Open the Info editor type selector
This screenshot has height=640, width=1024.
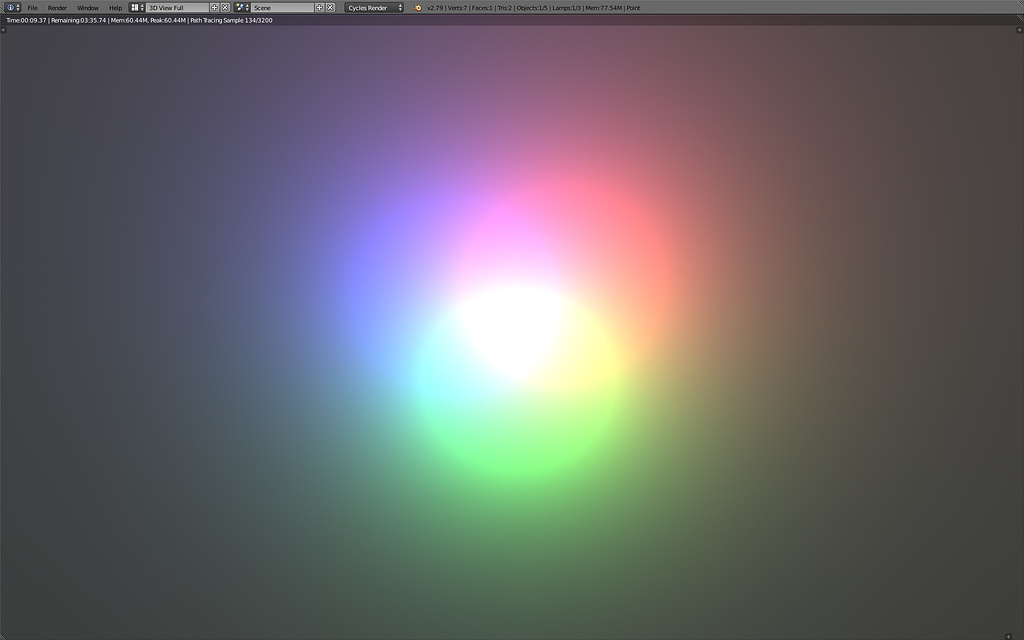pos(13,8)
